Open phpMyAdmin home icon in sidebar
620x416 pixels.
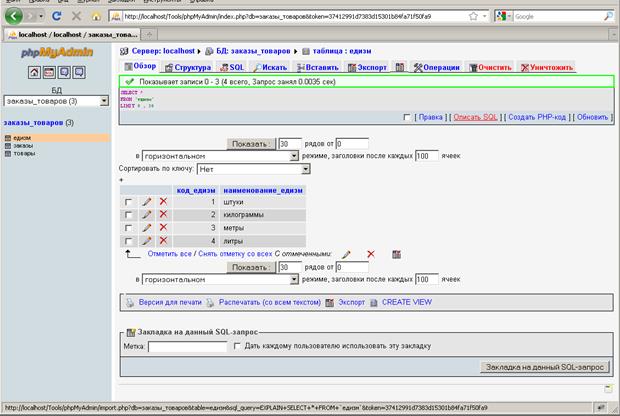click(34, 72)
